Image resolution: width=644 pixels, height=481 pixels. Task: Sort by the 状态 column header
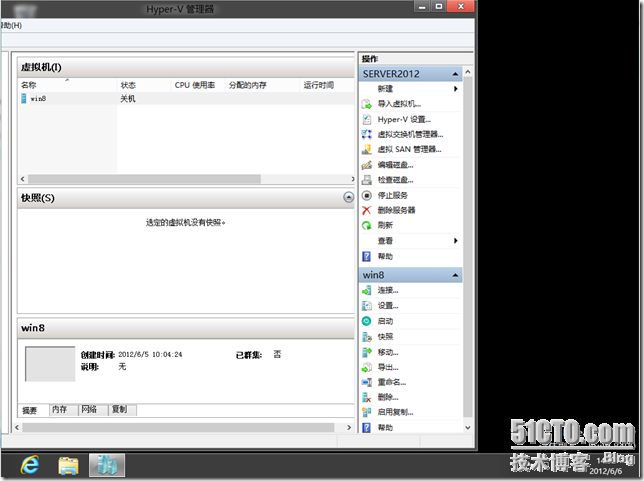click(128, 86)
